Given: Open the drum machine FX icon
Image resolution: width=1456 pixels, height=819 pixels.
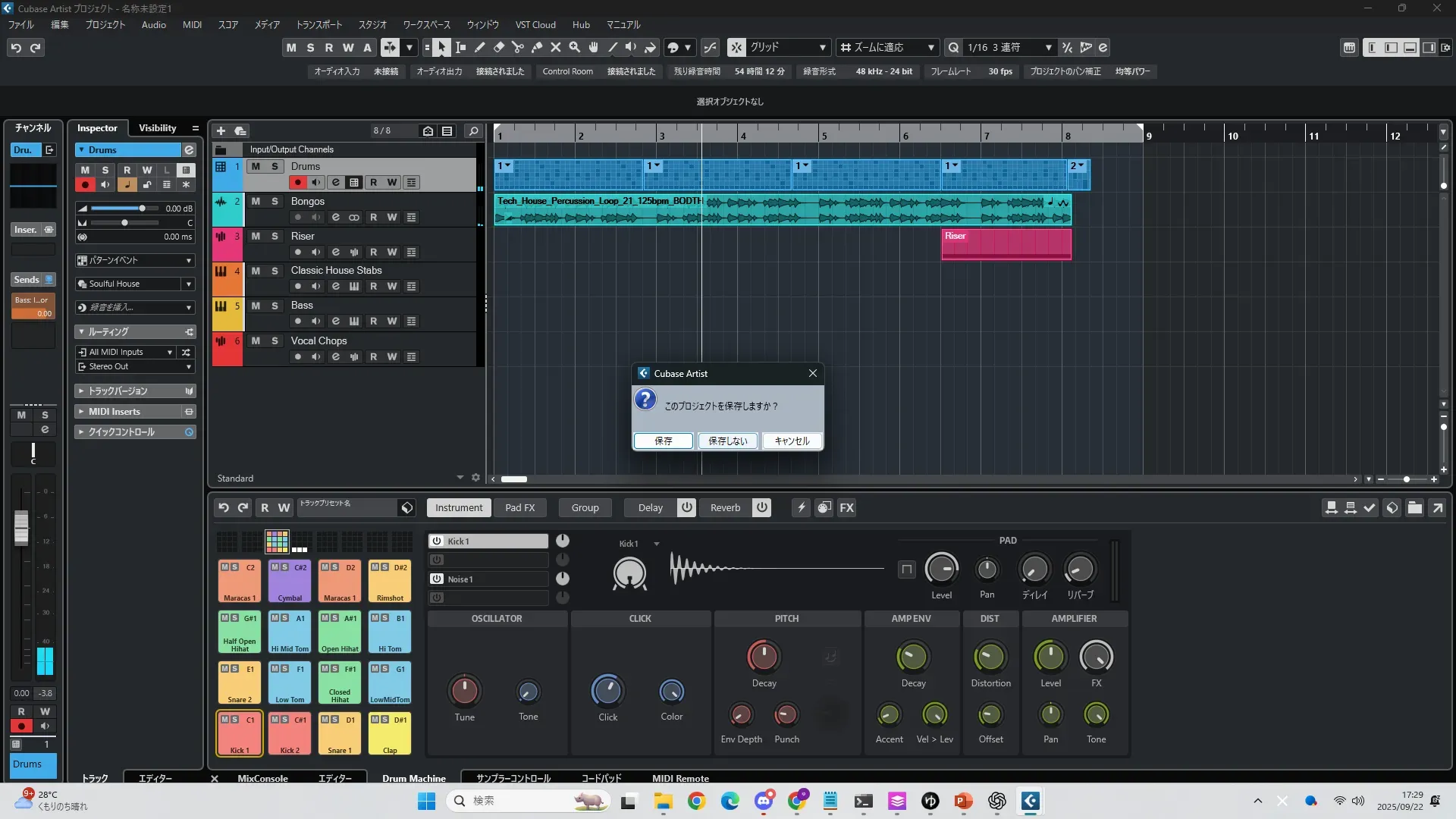Looking at the screenshot, I should point(847,507).
